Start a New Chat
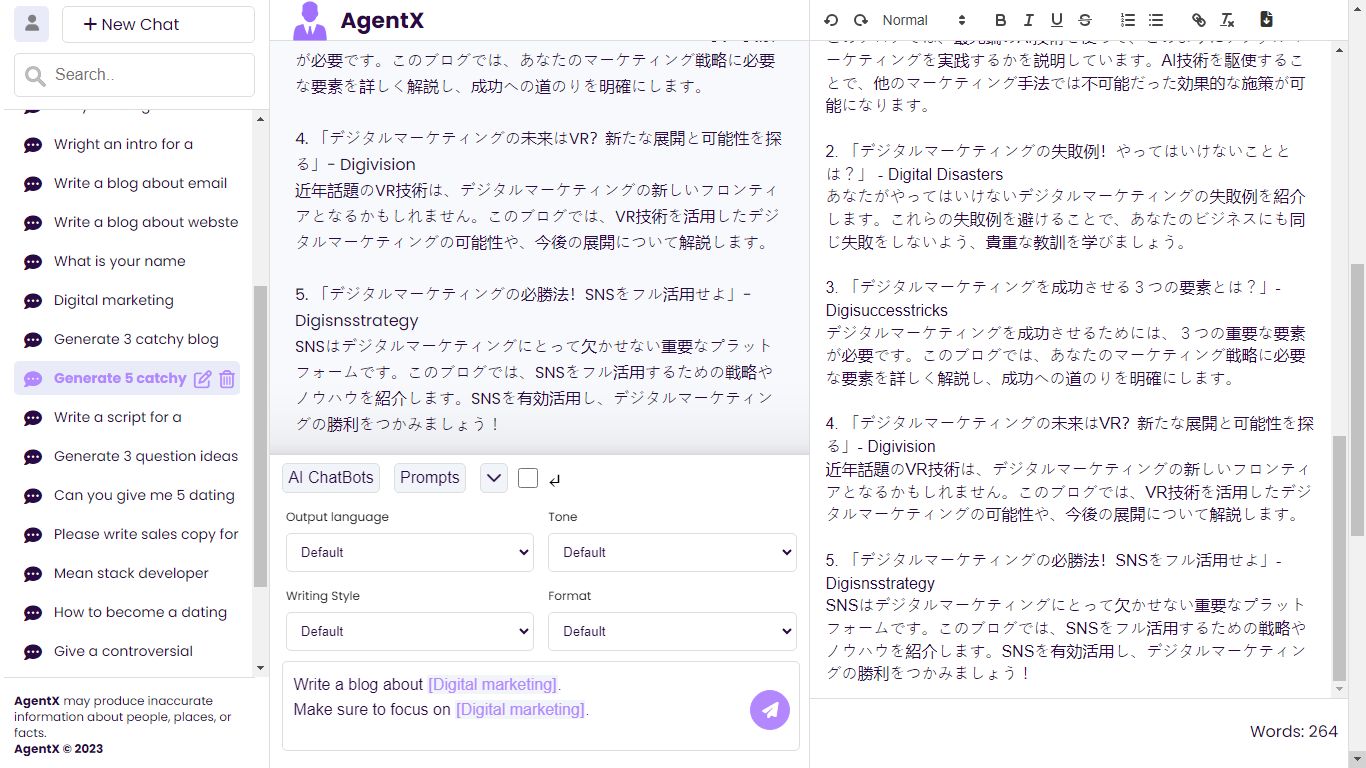1366x768 pixels. (158, 24)
